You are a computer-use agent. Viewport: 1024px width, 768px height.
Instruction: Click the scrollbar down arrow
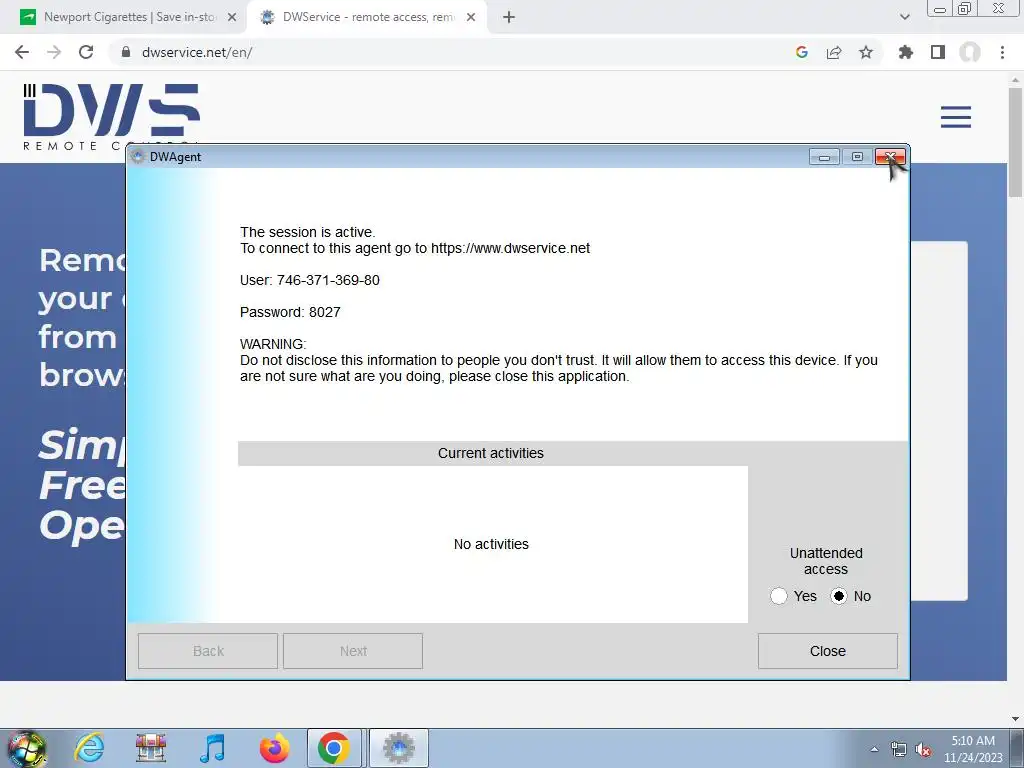1015,718
